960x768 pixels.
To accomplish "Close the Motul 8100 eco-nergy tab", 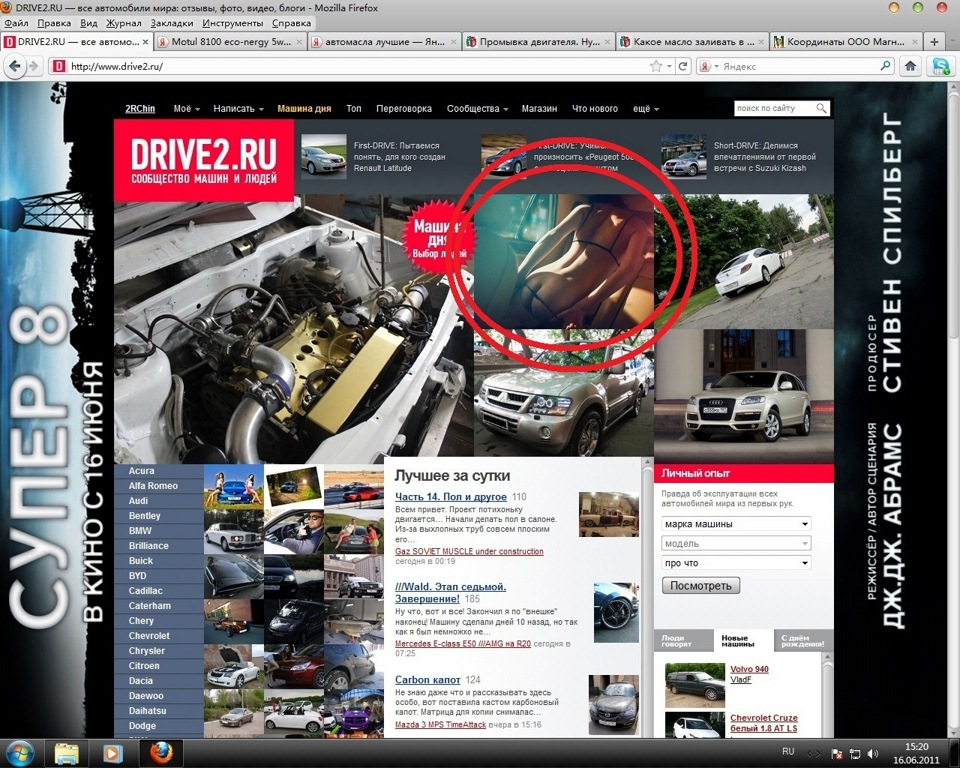I will coord(299,42).
